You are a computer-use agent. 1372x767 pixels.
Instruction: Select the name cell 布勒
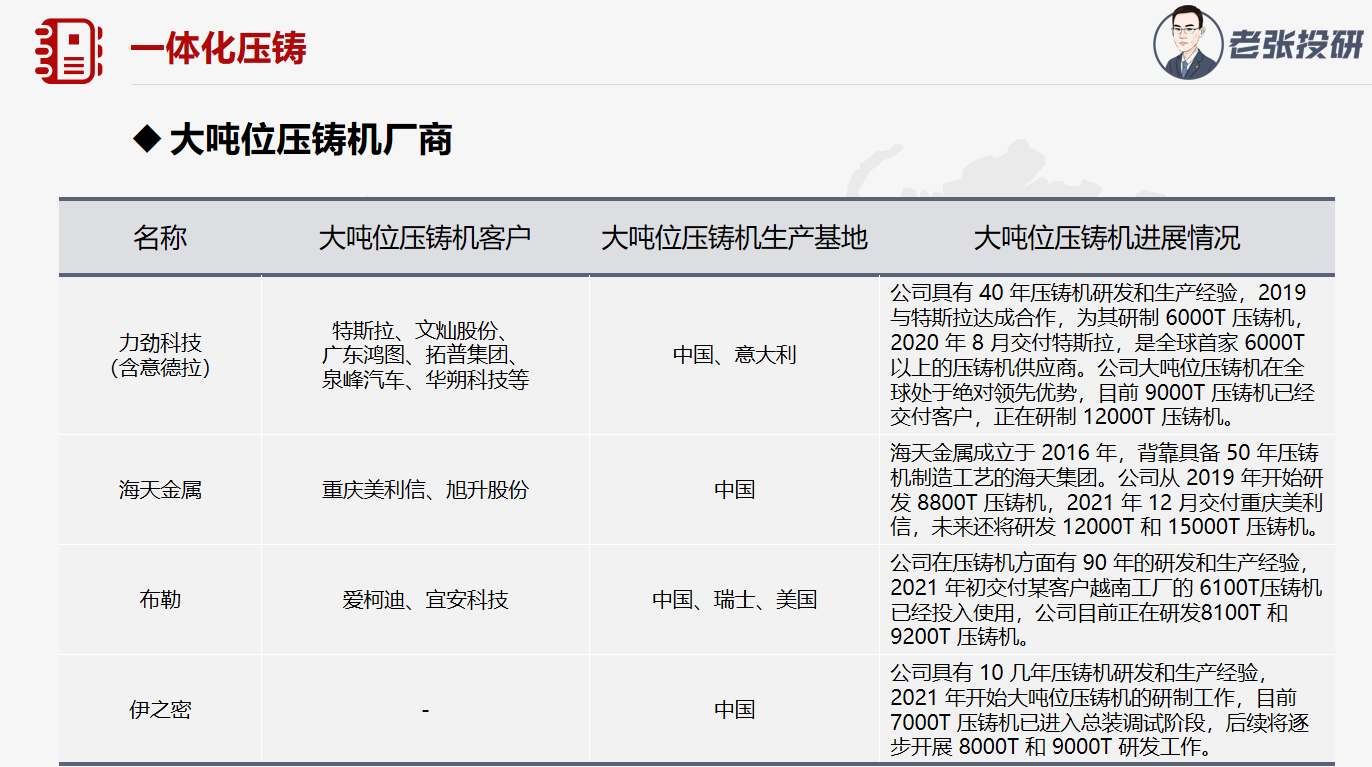coord(160,600)
